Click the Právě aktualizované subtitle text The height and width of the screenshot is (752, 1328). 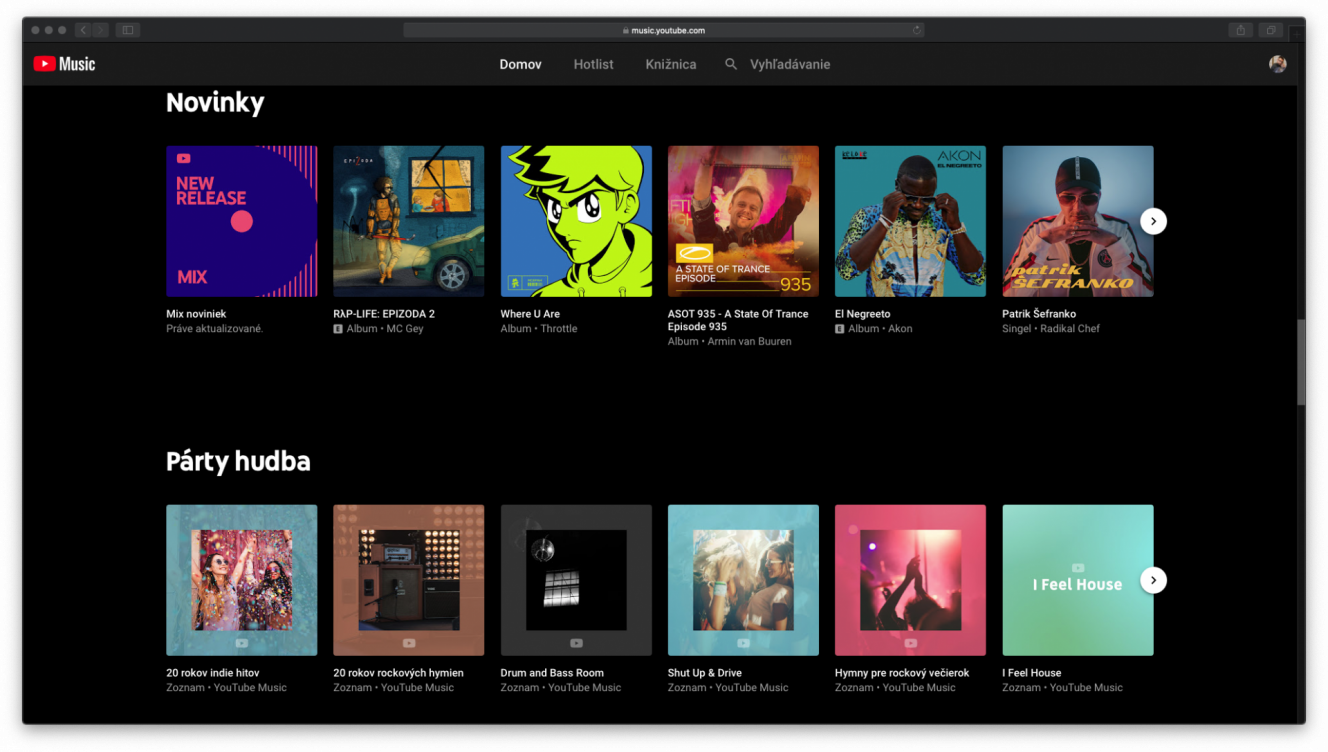214,329
